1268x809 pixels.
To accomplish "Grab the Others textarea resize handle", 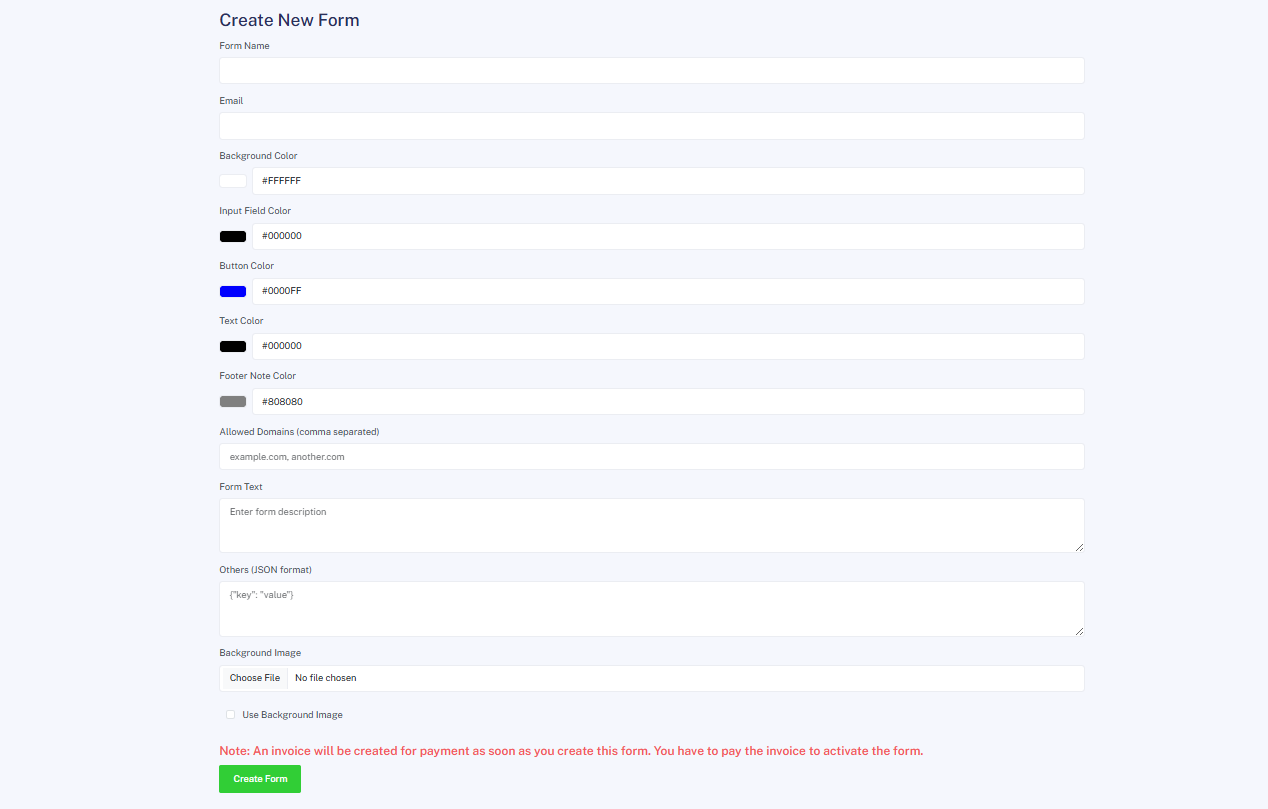I will pyautogui.click(x=1079, y=631).
